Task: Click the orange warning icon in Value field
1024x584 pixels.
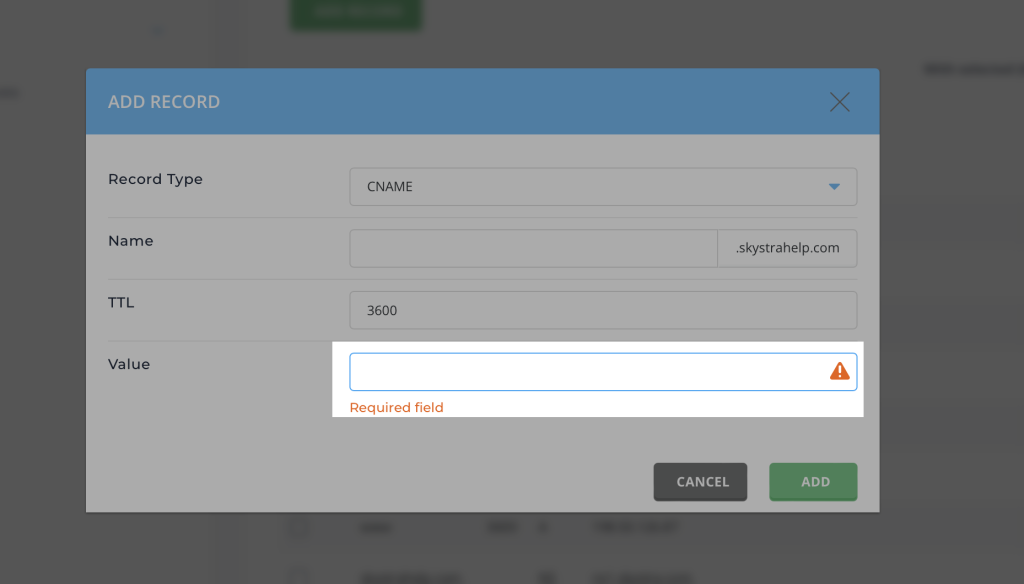Action: tap(839, 371)
